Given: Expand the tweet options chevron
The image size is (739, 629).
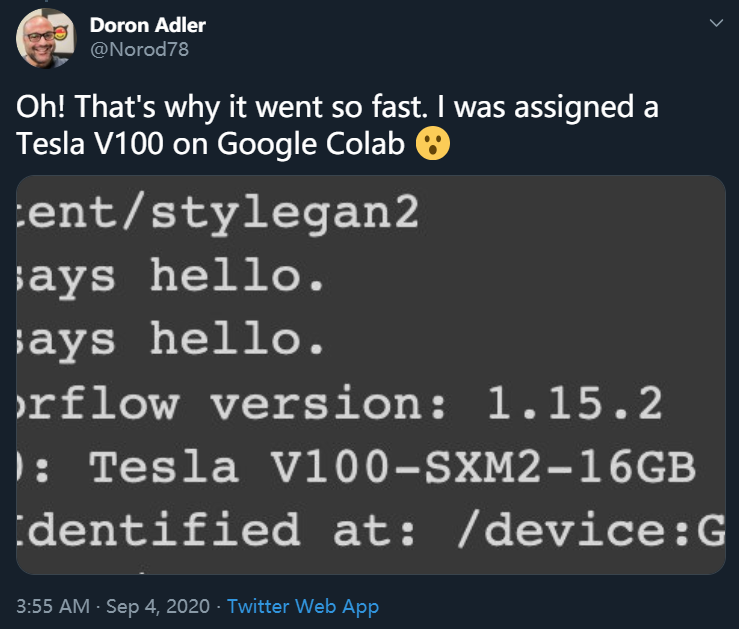Looking at the screenshot, I should [x=714, y=23].
